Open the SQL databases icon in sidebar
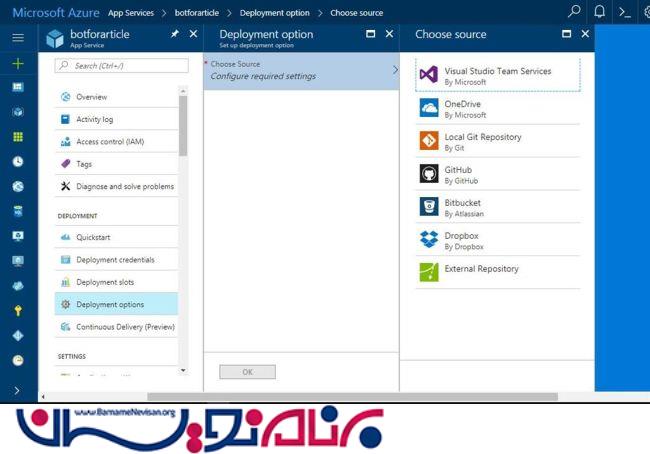The width and height of the screenshot is (650, 454). pos(18,211)
